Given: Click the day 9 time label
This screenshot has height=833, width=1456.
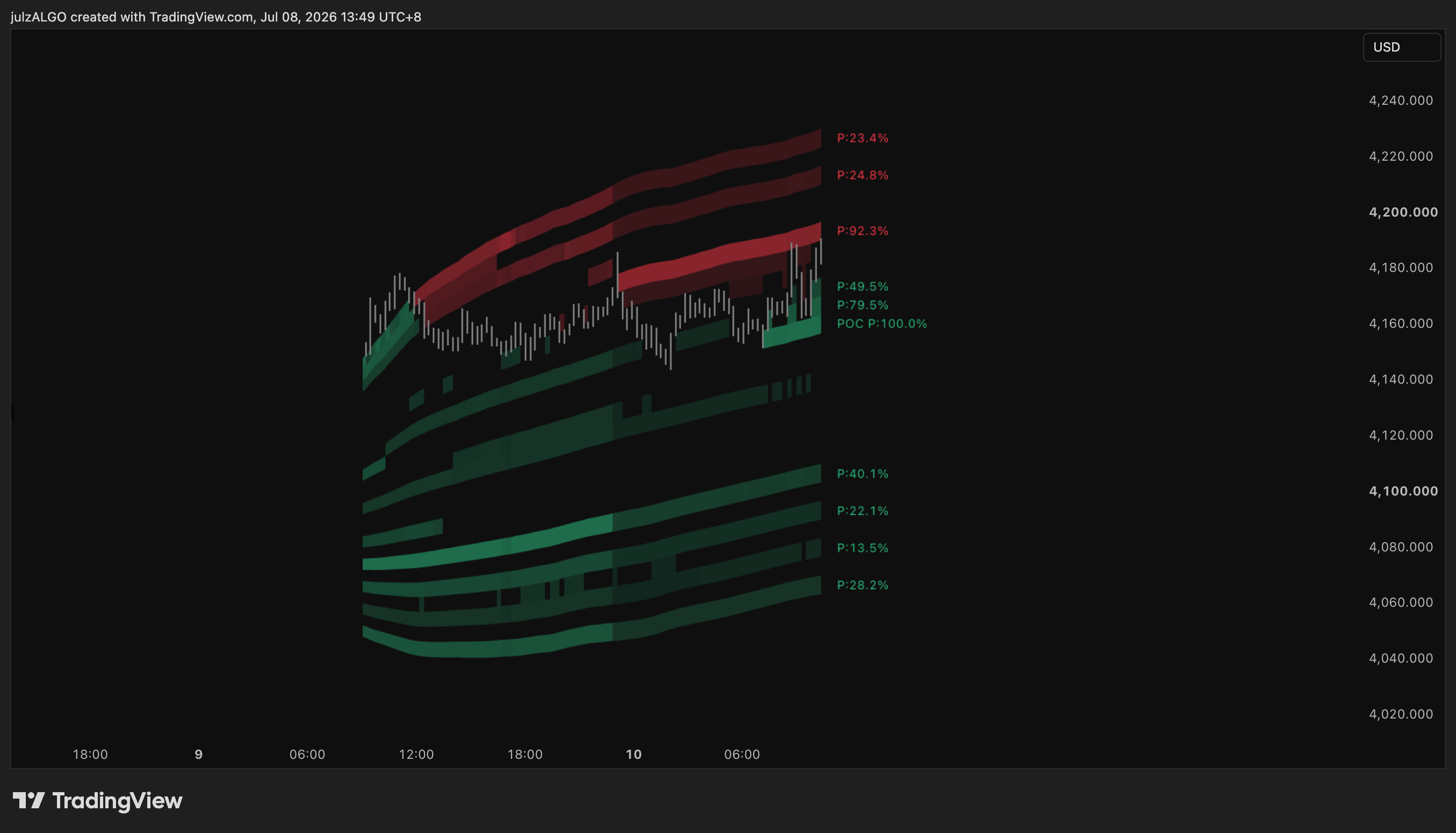Looking at the screenshot, I should pos(198,755).
